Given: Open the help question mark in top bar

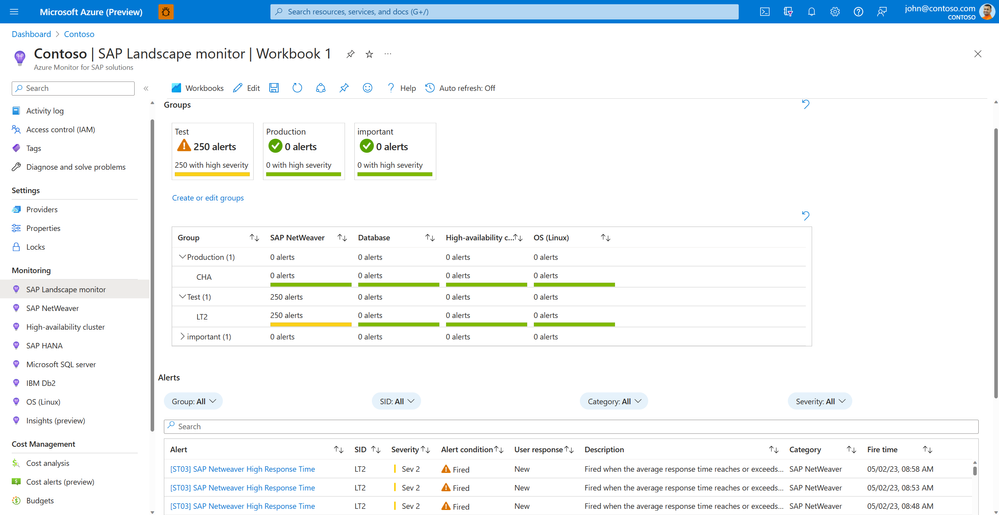Looking at the screenshot, I should point(858,11).
